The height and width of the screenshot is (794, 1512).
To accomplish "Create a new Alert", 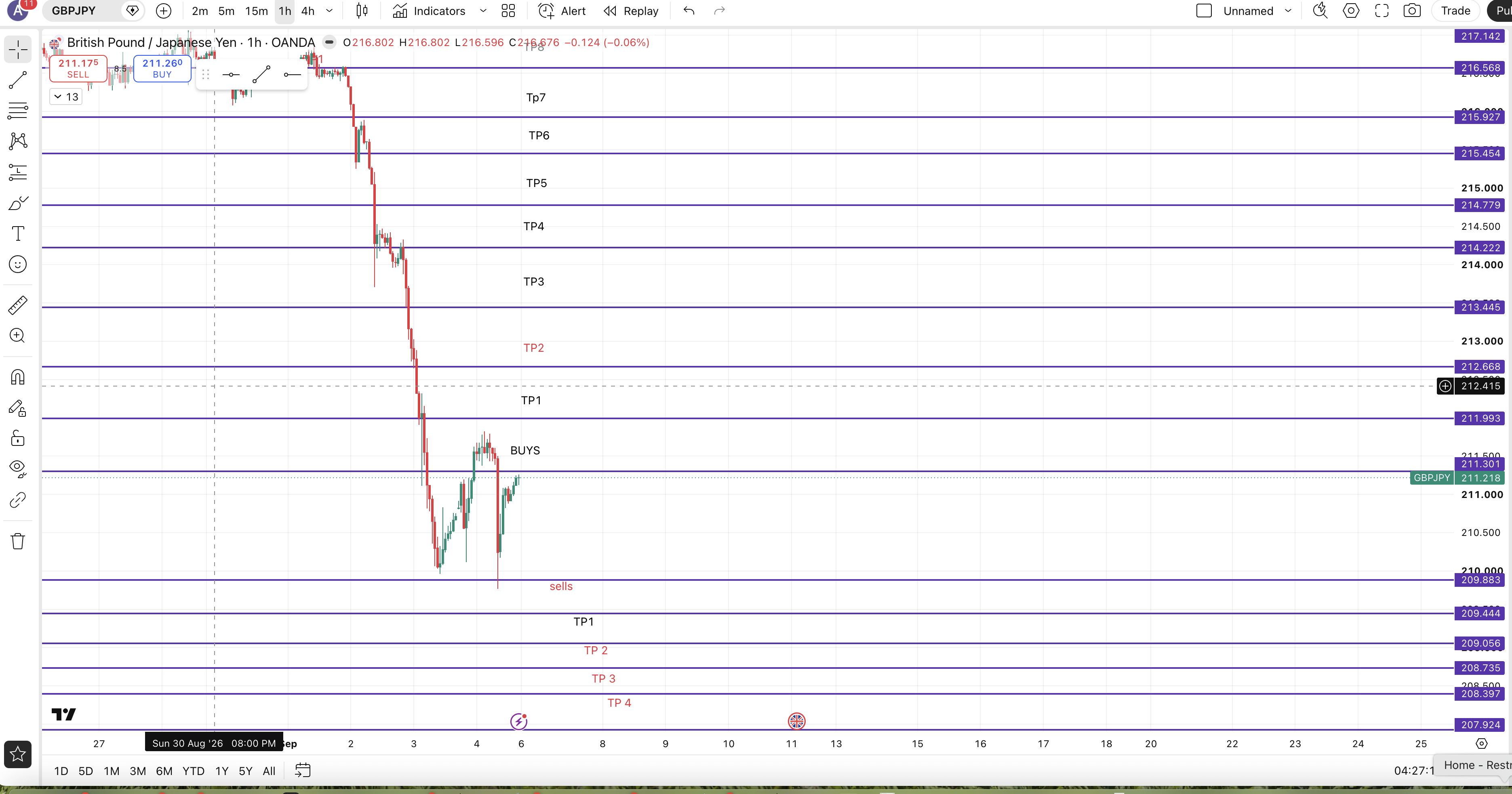I will [562, 11].
